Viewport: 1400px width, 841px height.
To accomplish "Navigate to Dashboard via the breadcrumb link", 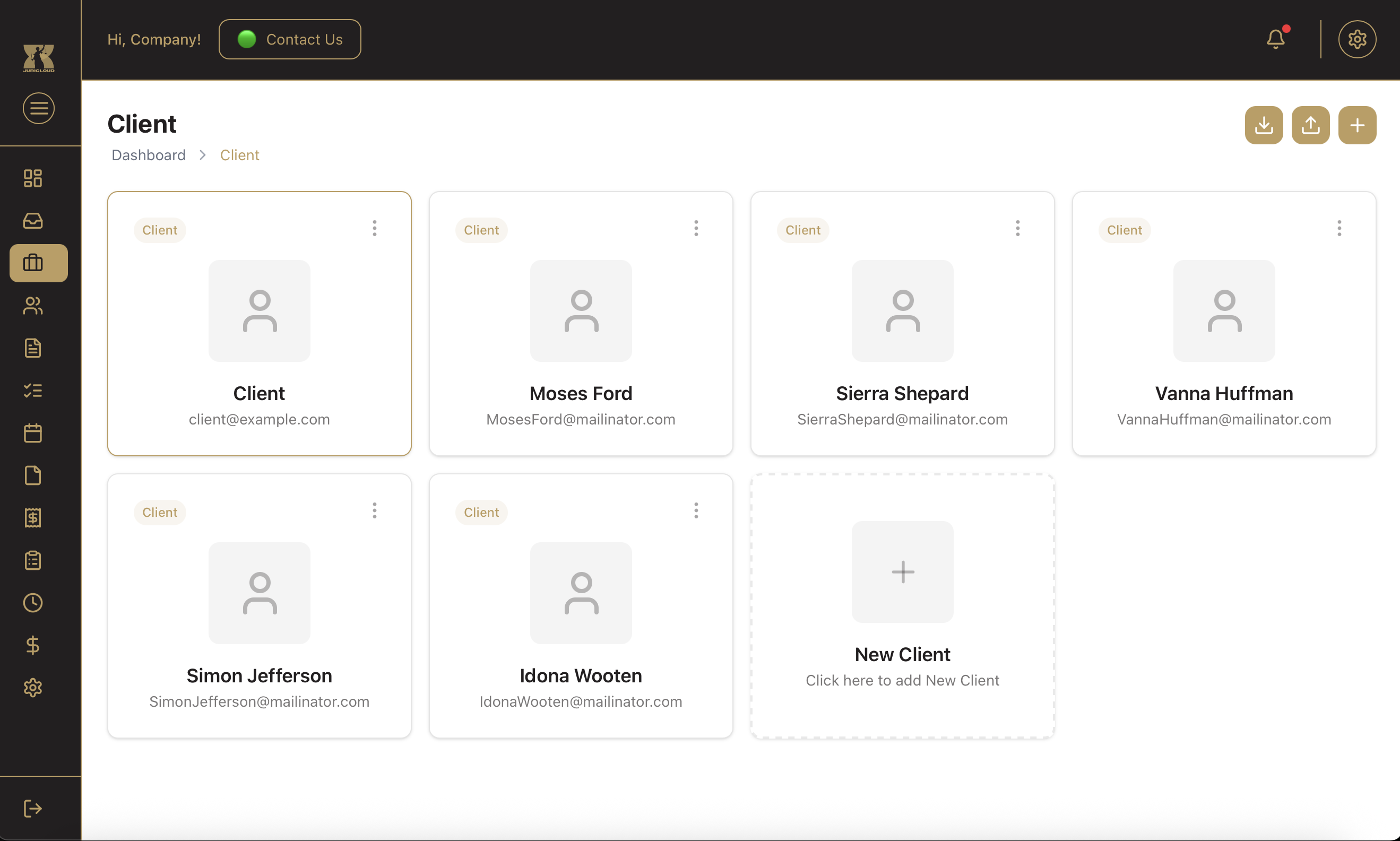I will 148,155.
